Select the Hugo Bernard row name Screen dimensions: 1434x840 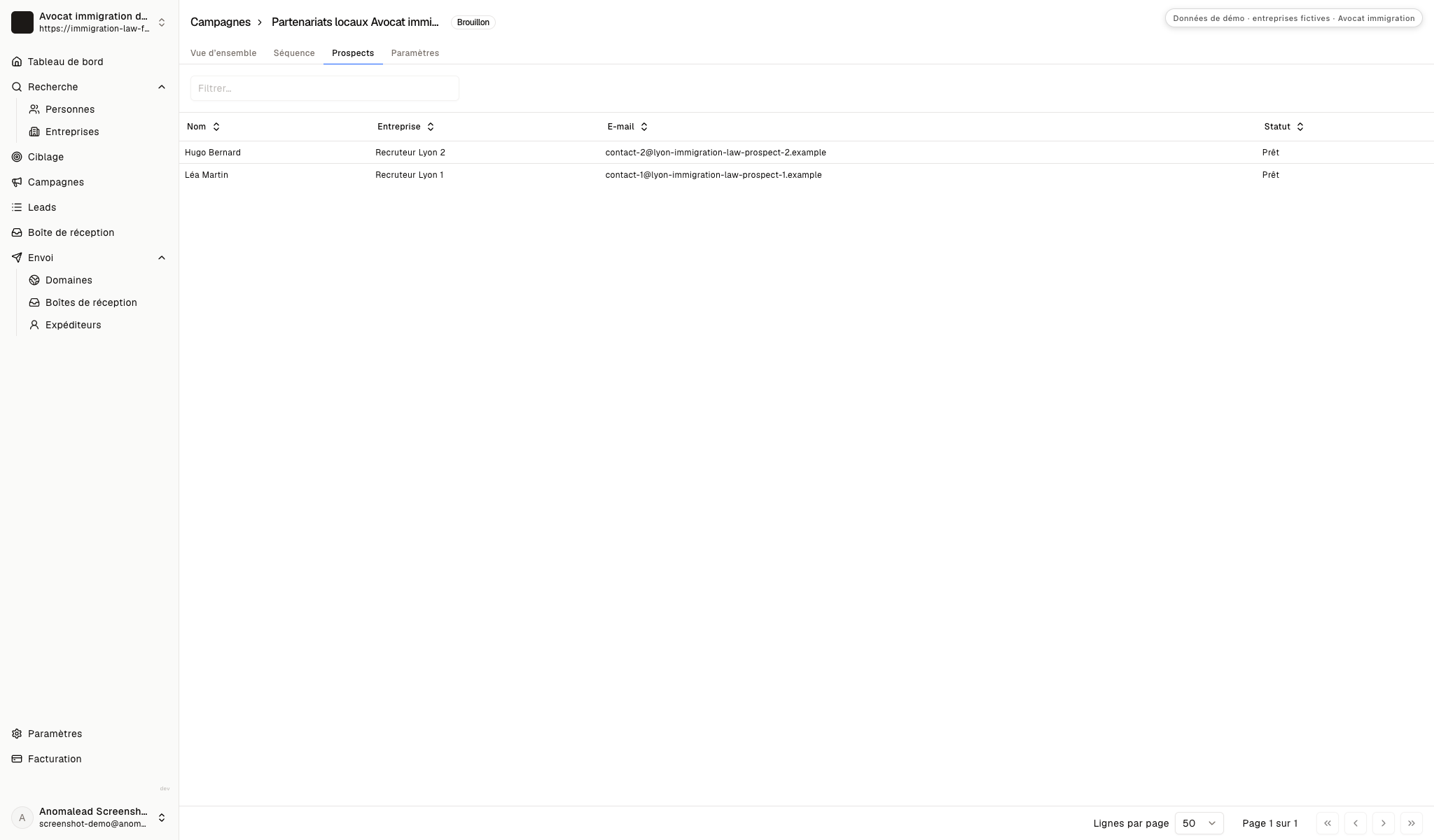click(x=213, y=153)
